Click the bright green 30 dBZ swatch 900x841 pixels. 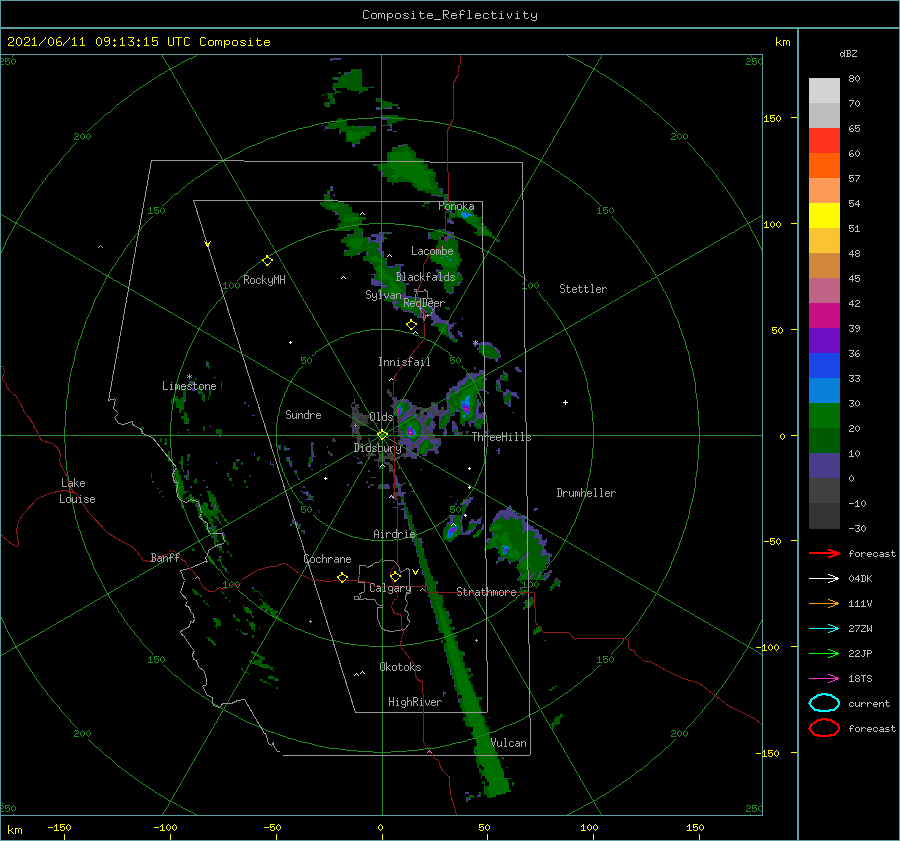(824, 415)
